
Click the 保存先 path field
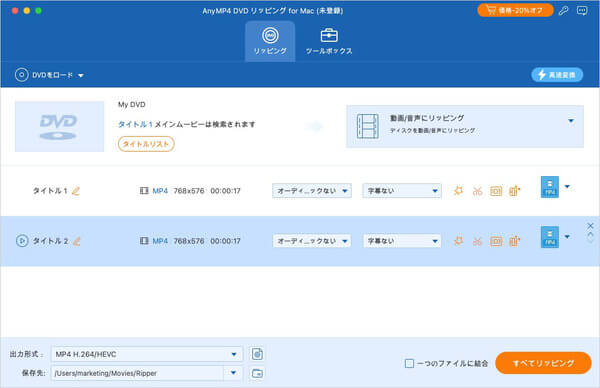(137, 373)
